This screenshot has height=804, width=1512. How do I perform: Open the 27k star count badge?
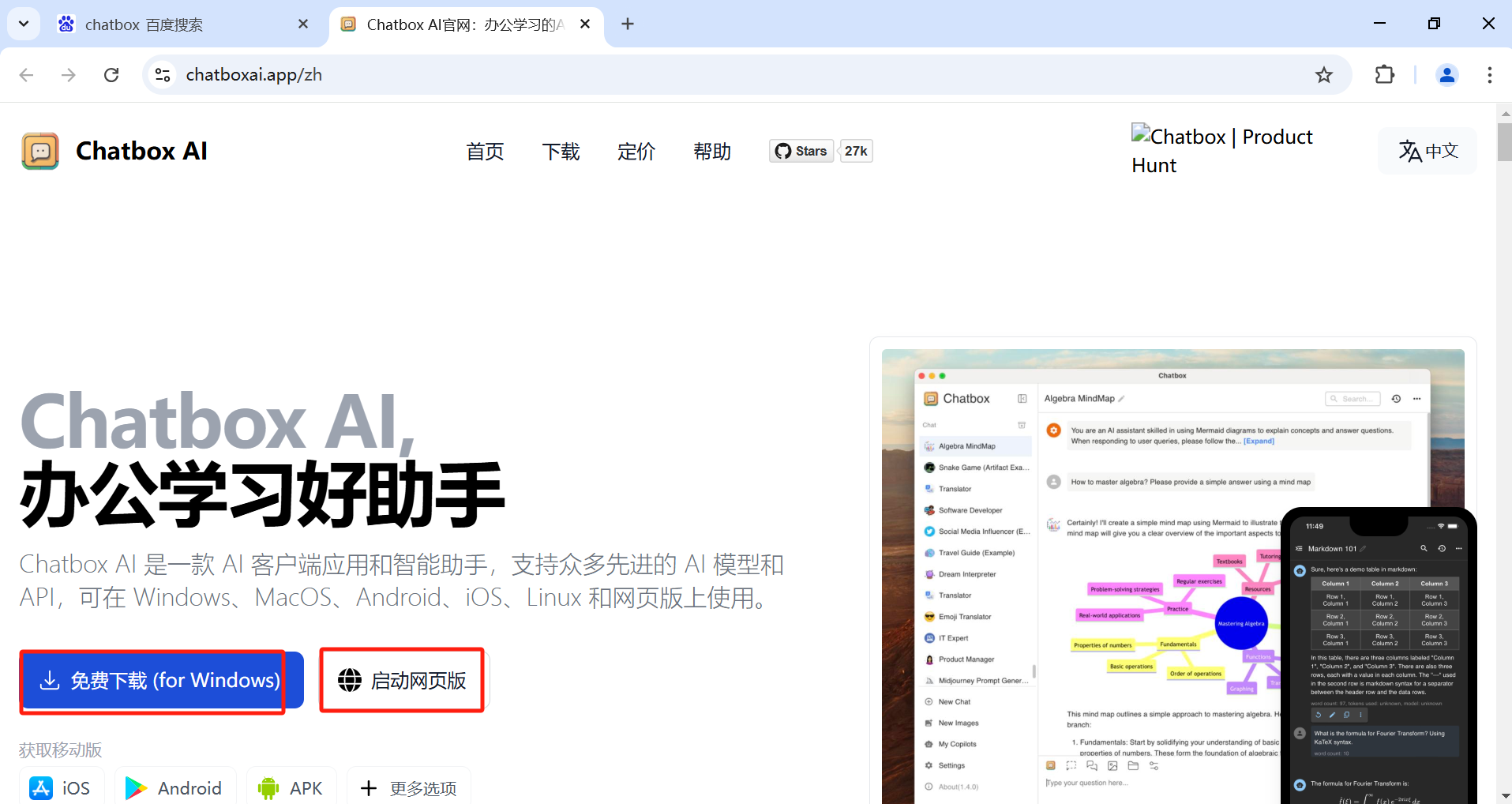pyautogui.click(x=856, y=151)
